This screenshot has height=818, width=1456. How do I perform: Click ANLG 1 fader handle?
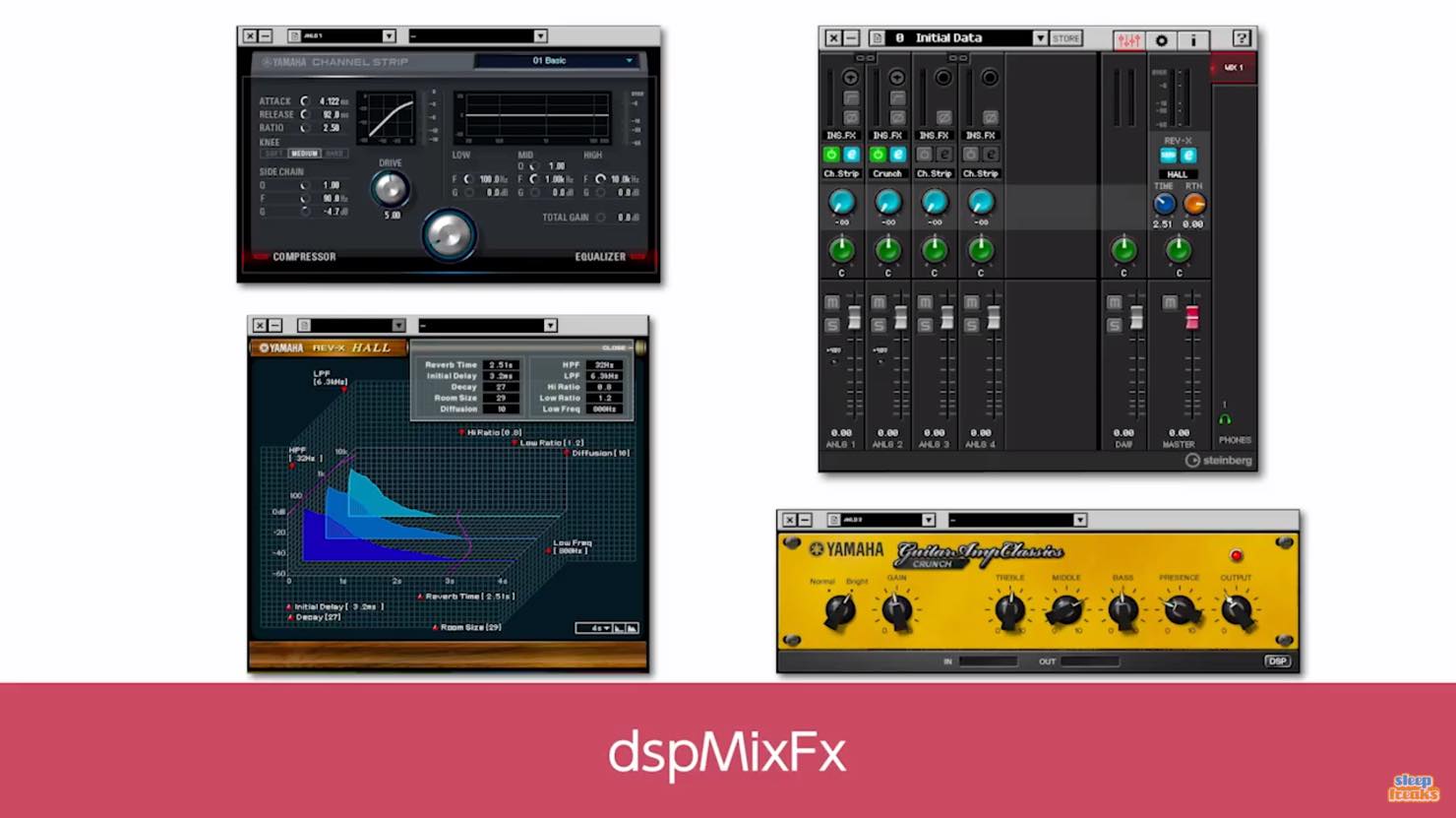(854, 317)
